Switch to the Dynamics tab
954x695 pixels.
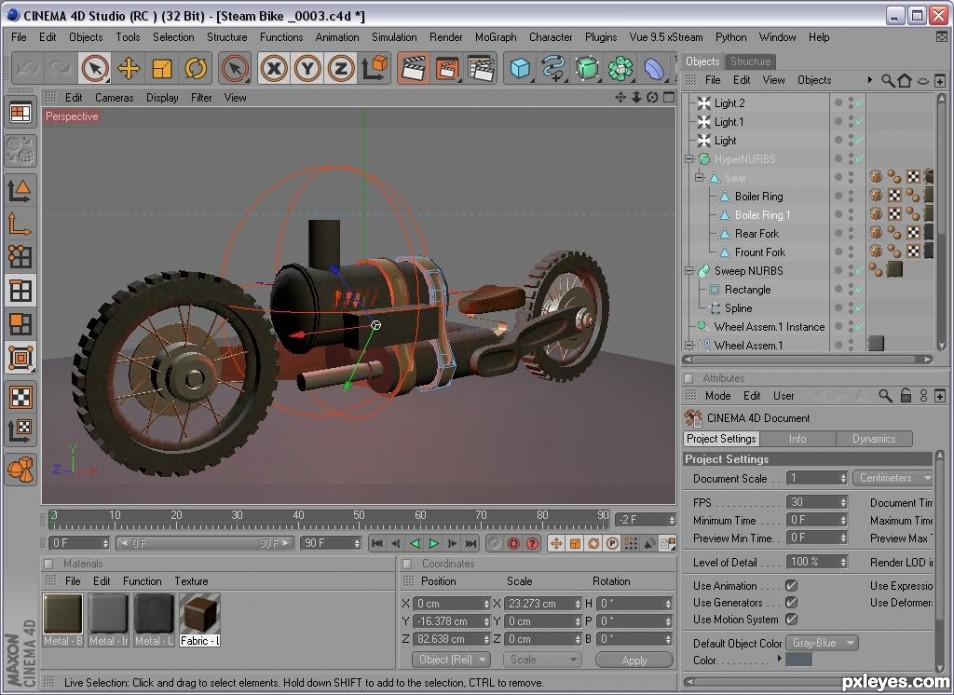tap(874, 439)
